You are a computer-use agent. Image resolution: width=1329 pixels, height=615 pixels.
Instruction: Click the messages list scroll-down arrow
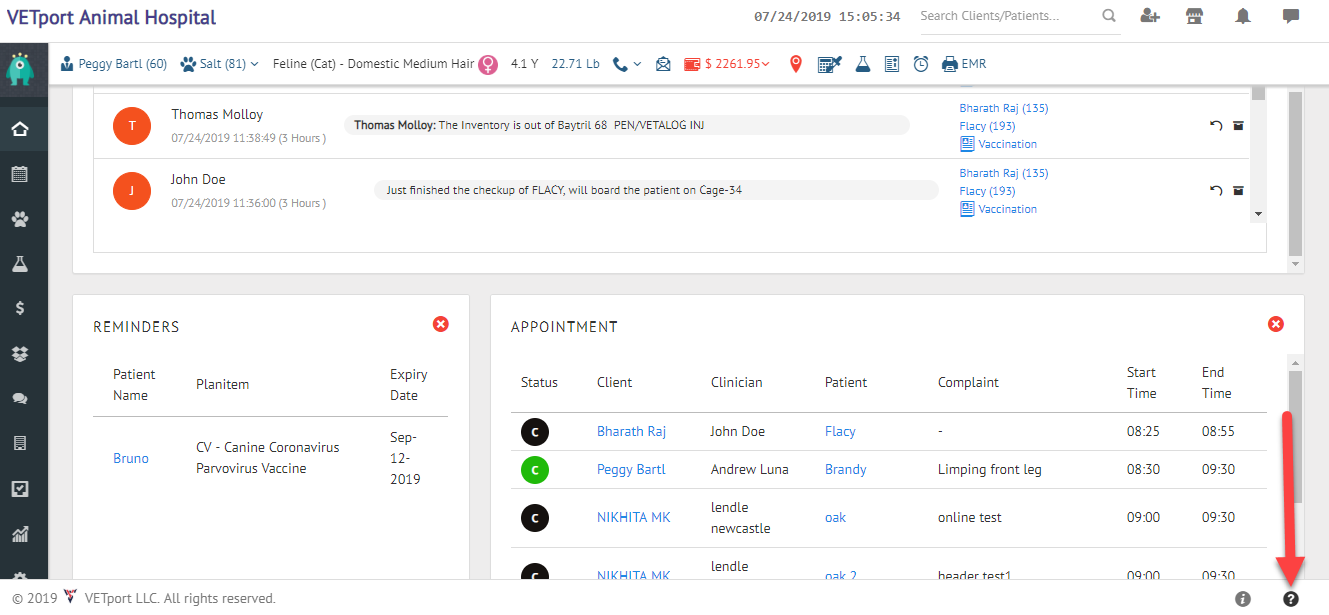(x=1258, y=214)
